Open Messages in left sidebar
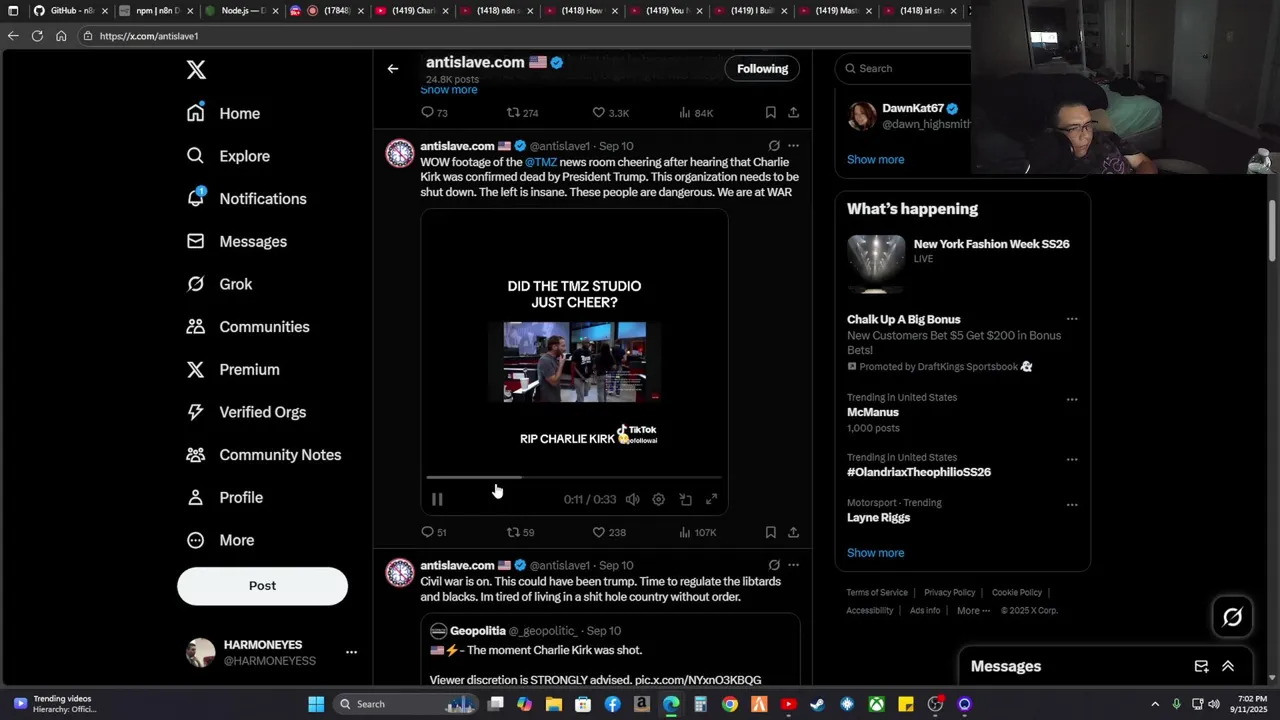1280x720 pixels. tap(236, 241)
